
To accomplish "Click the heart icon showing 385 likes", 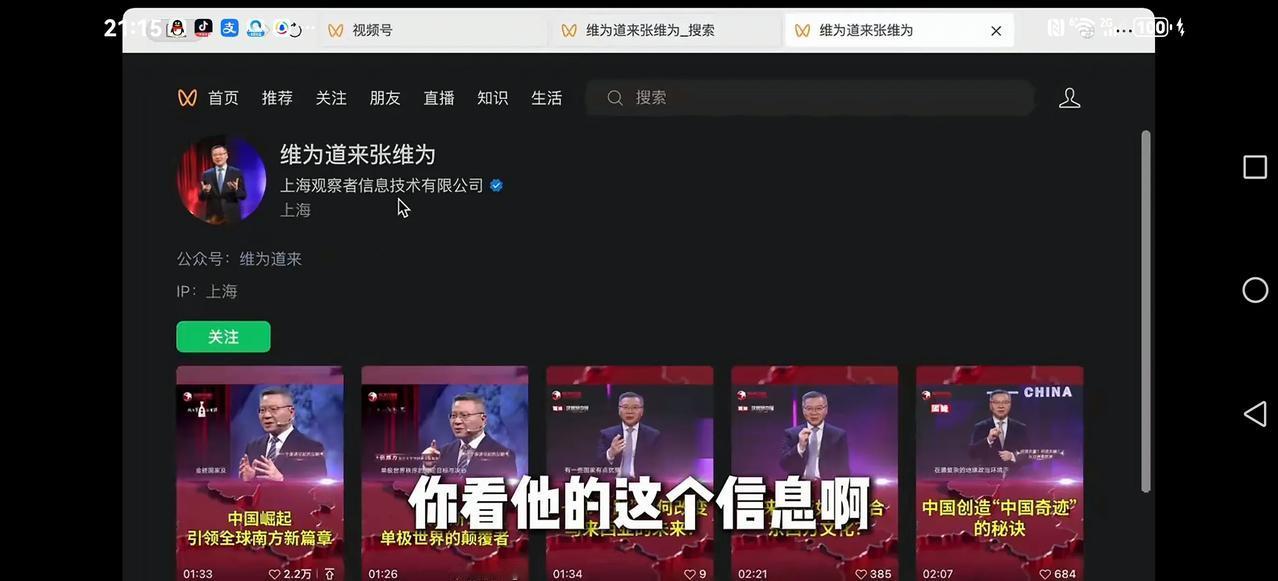I will click(861, 574).
